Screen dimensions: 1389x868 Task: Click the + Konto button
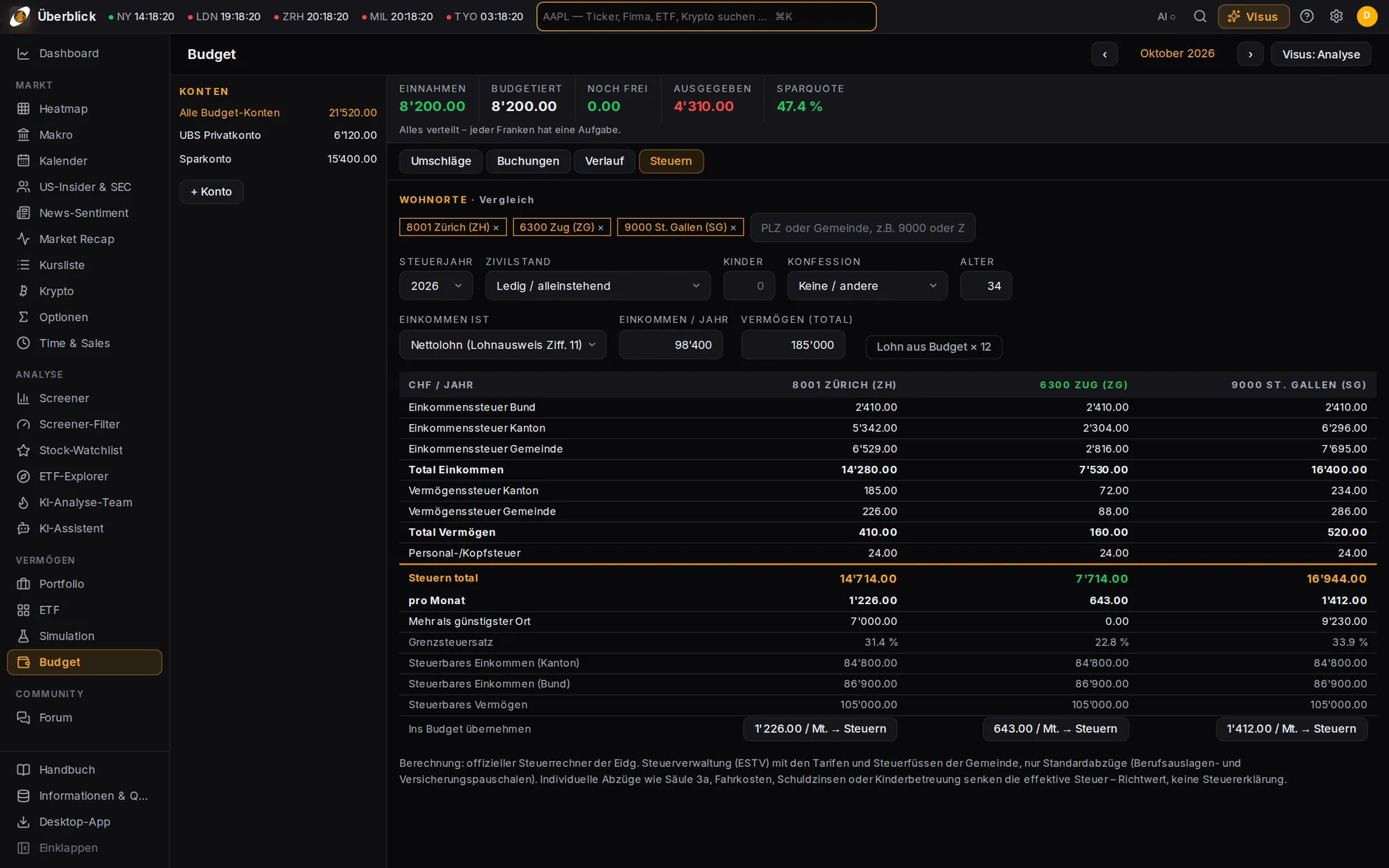pyautogui.click(x=211, y=192)
